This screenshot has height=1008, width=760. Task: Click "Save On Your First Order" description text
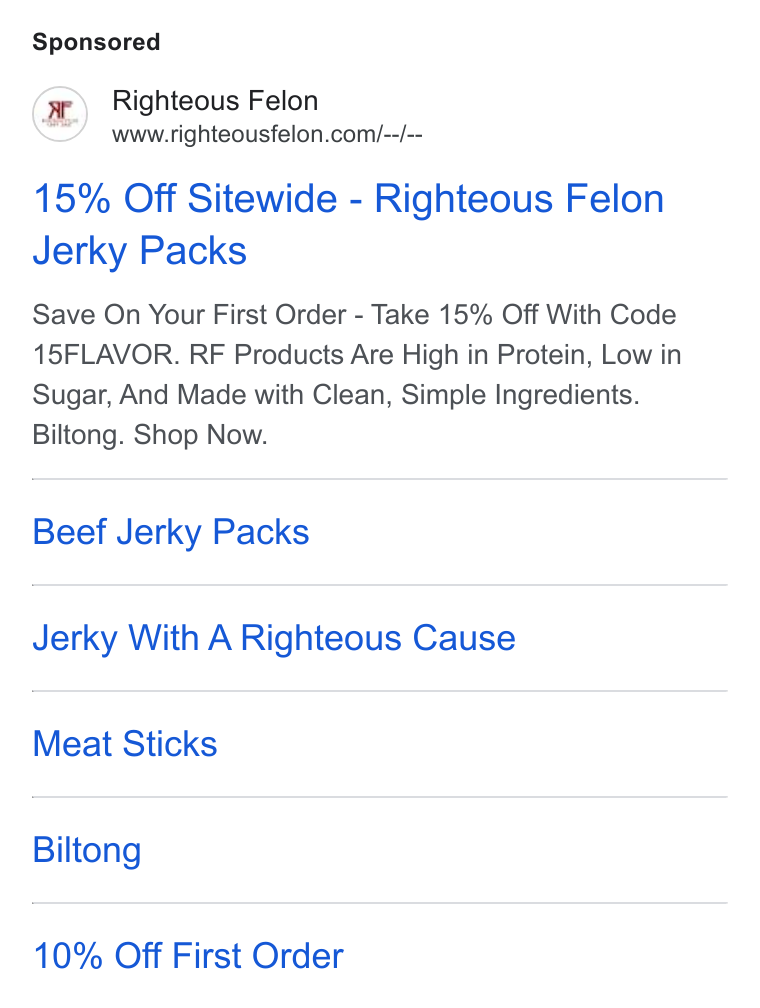[189, 315]
